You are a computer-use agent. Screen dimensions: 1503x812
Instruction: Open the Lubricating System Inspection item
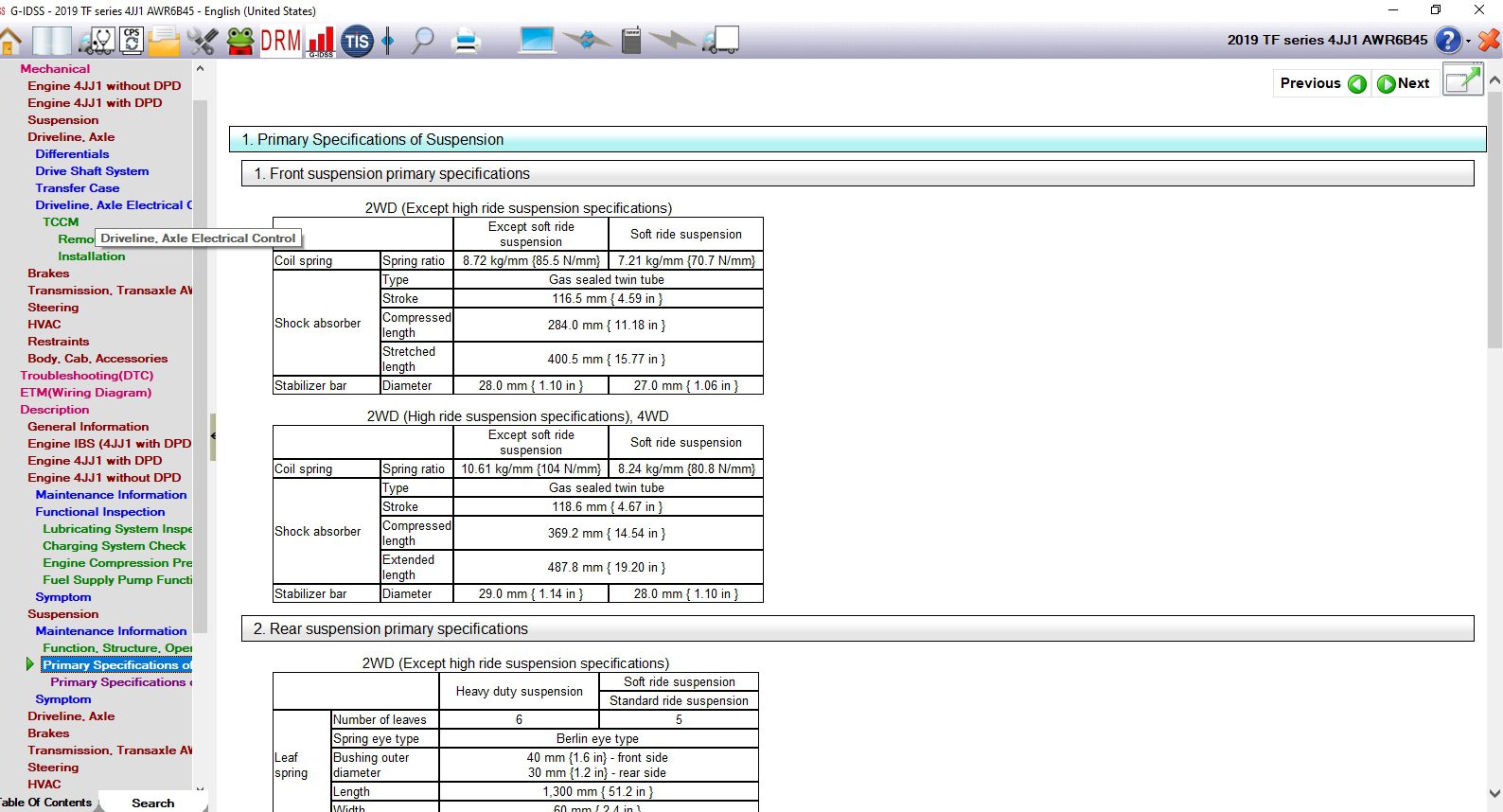[117, 528]
